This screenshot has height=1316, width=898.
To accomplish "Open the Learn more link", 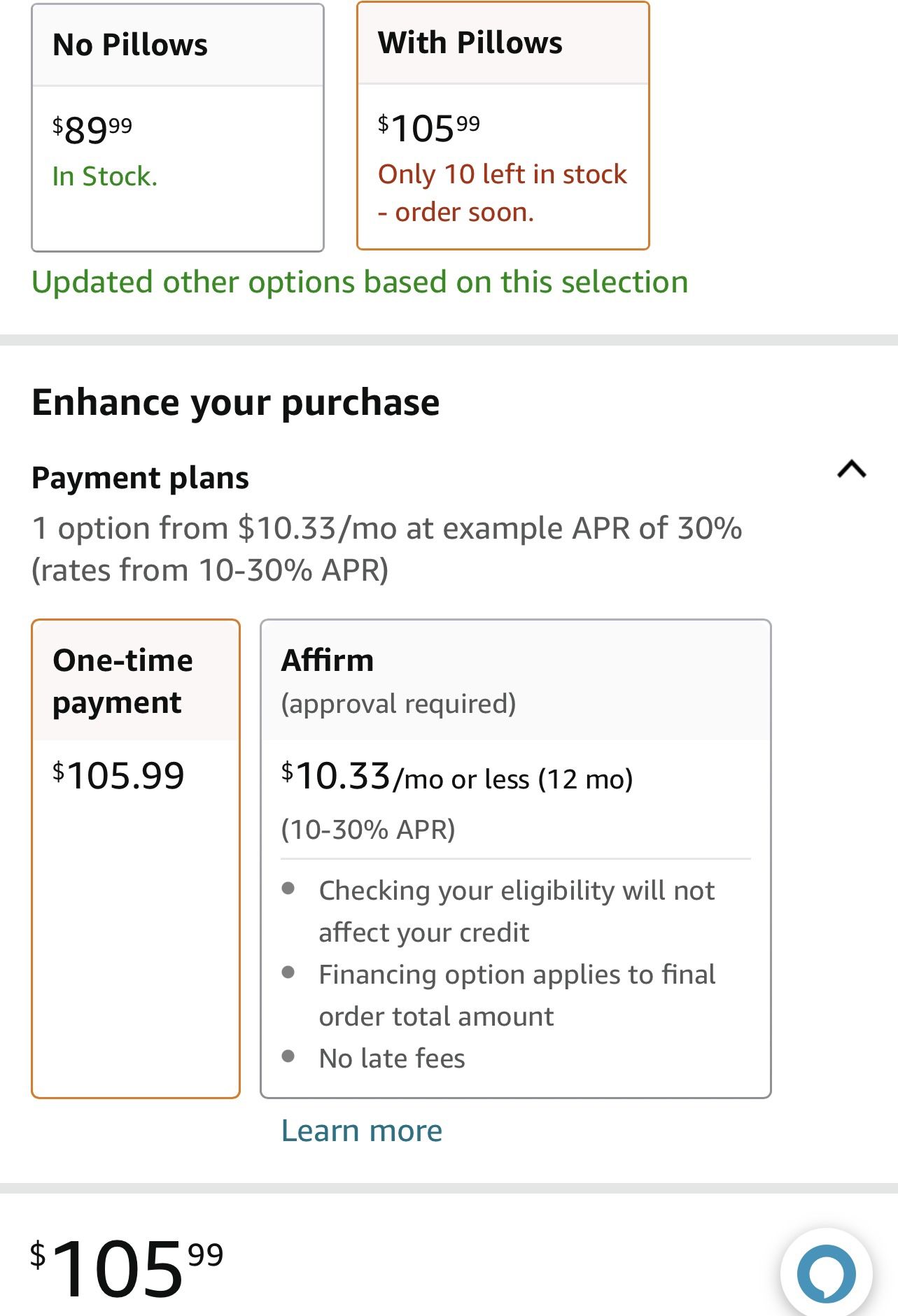I will (x=361, y=1131).
